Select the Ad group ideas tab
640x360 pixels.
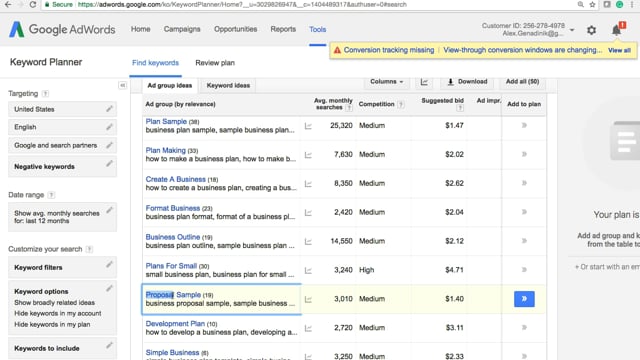[x=169, y=85]
